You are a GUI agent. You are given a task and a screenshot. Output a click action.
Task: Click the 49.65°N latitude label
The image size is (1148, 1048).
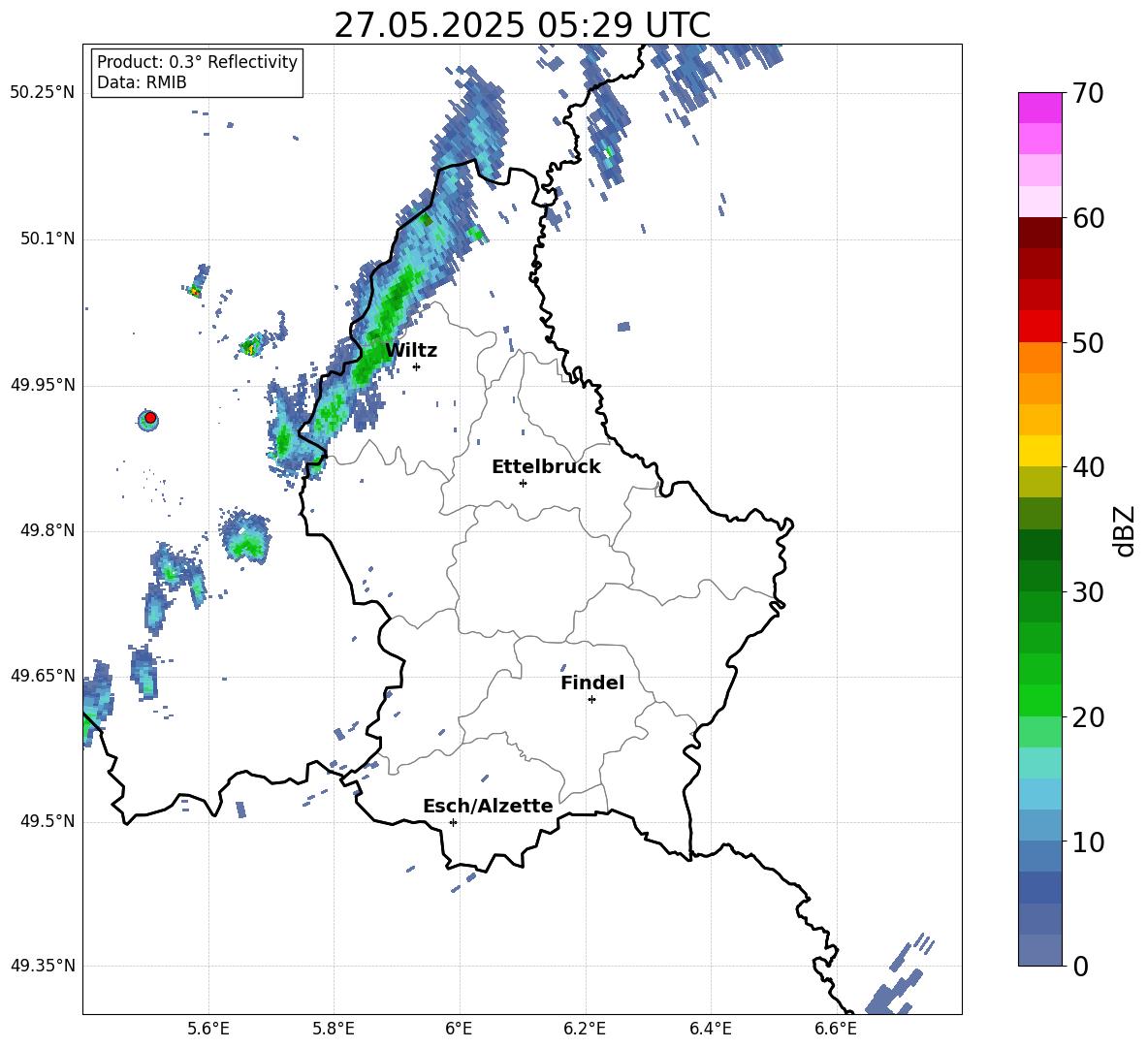pos(43,676)
